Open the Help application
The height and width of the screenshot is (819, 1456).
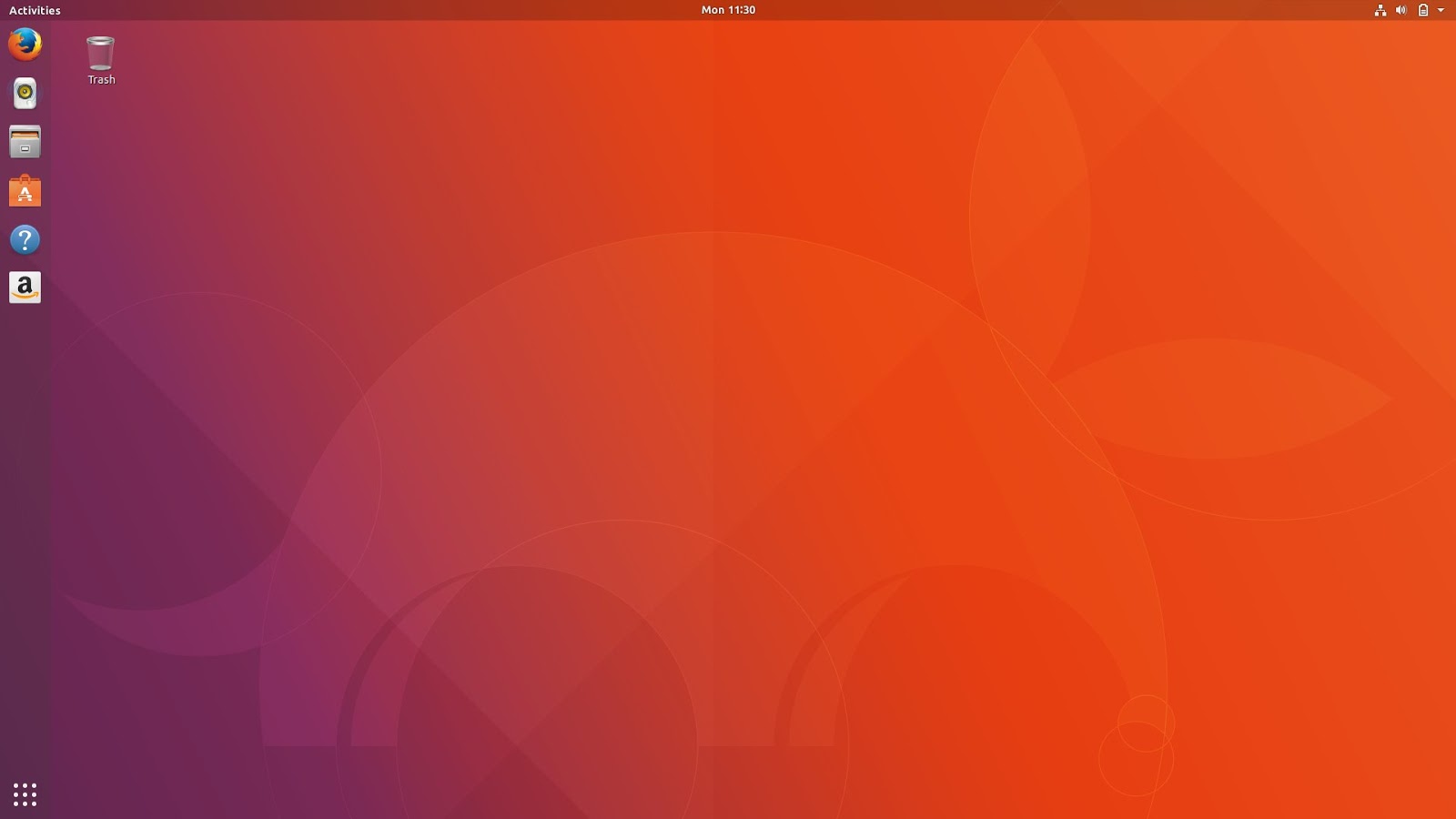coord(25,239)
